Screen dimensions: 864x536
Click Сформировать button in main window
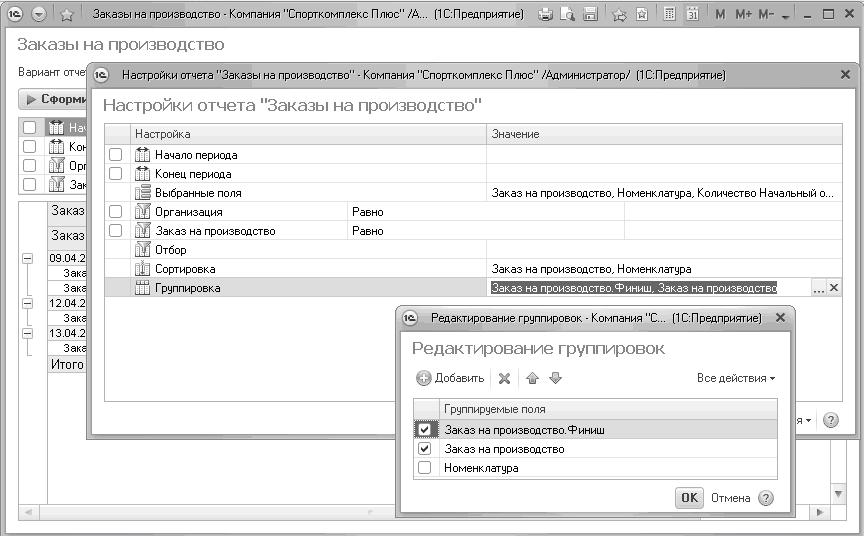click(53, 99)
